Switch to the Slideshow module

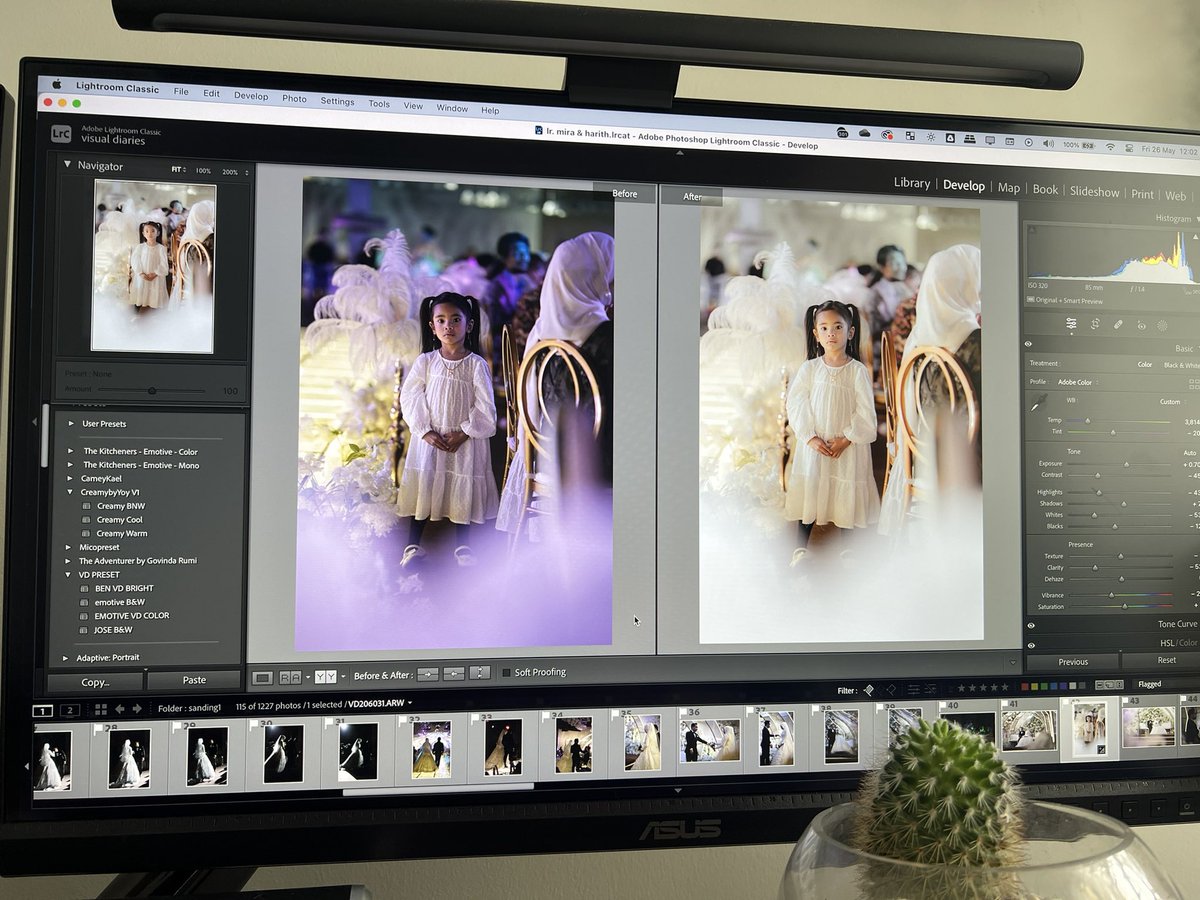coord(1094,192)
